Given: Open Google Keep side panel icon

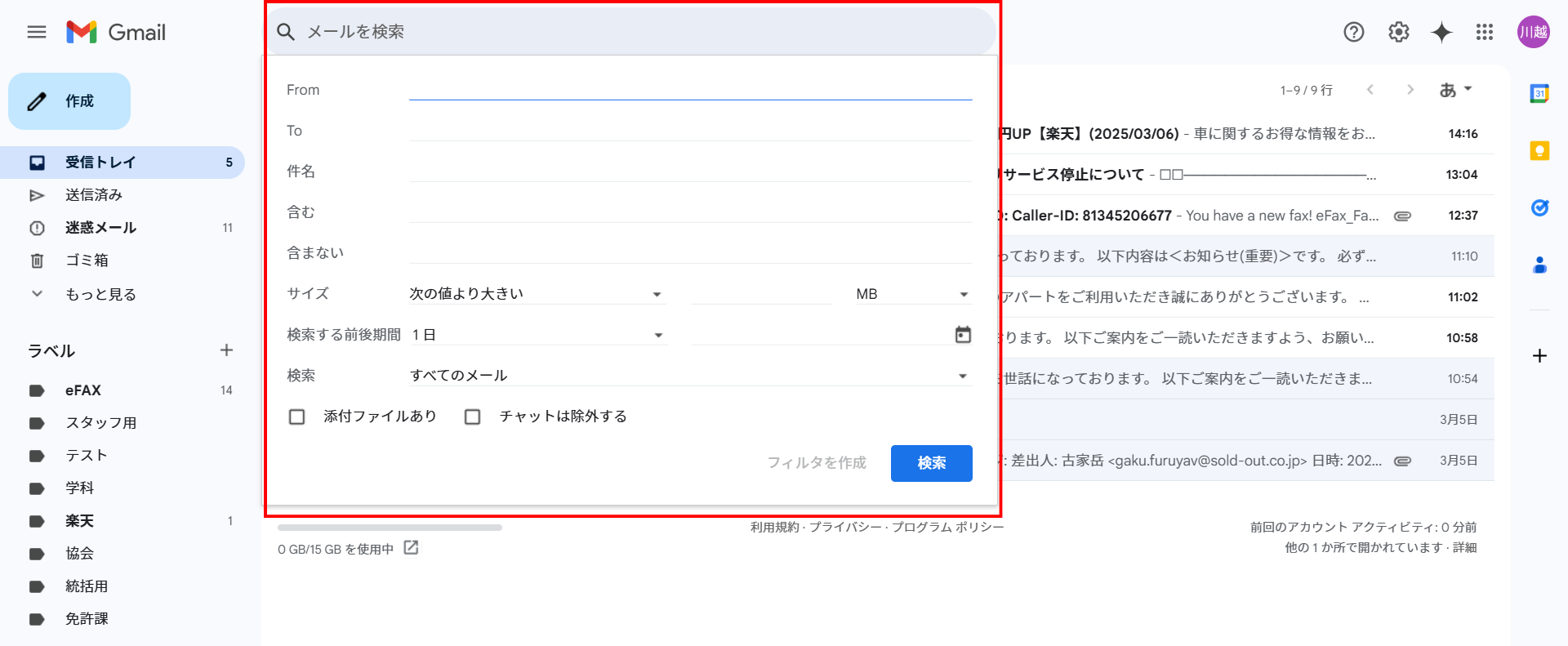Looking at the screenshot, I should pyautogui.click(x=1539, y=150).
